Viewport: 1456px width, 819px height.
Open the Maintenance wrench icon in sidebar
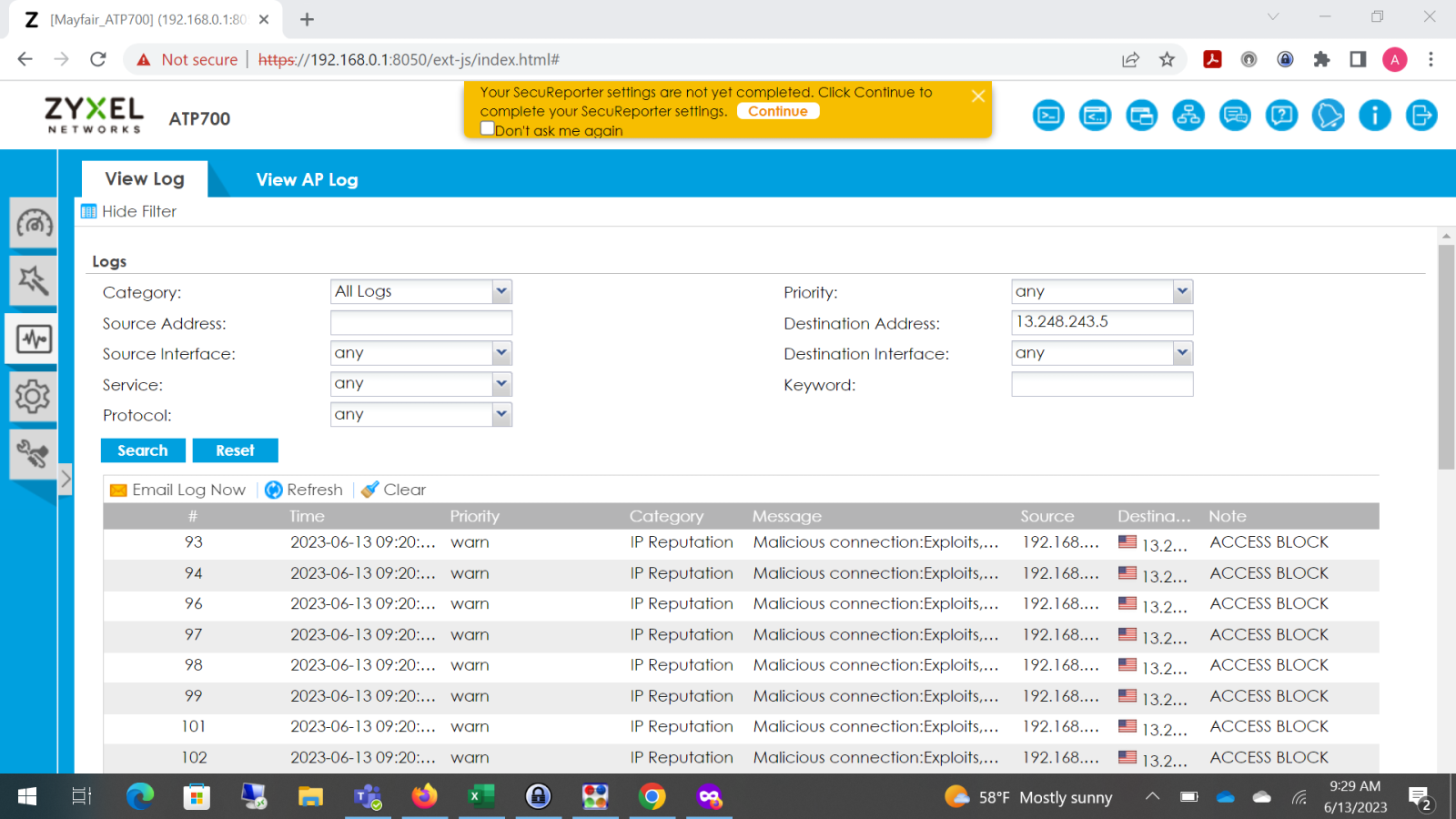[x=34, y=453]
